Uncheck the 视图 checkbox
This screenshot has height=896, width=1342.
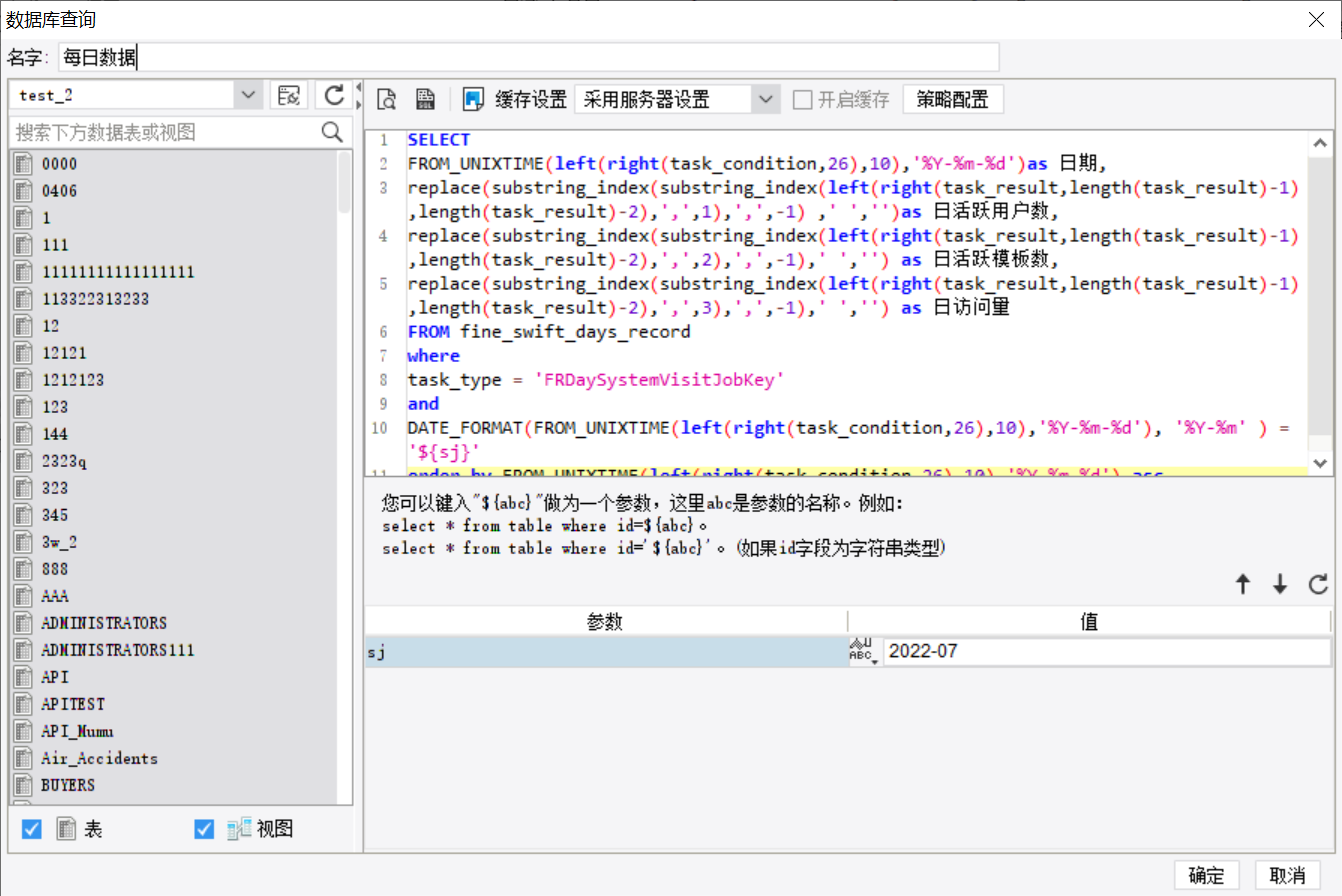pos(204,829)
